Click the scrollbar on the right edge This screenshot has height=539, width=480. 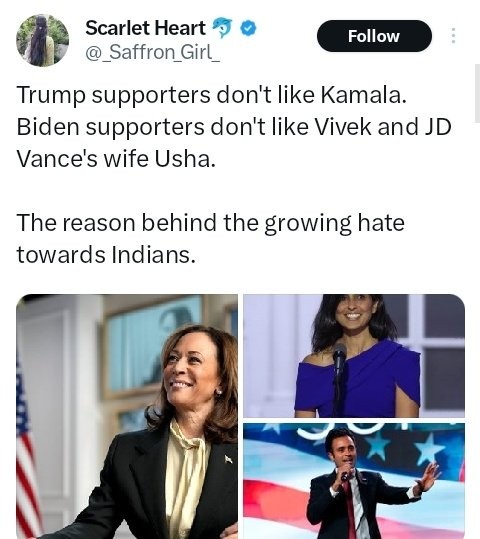(x=477, y=93)
